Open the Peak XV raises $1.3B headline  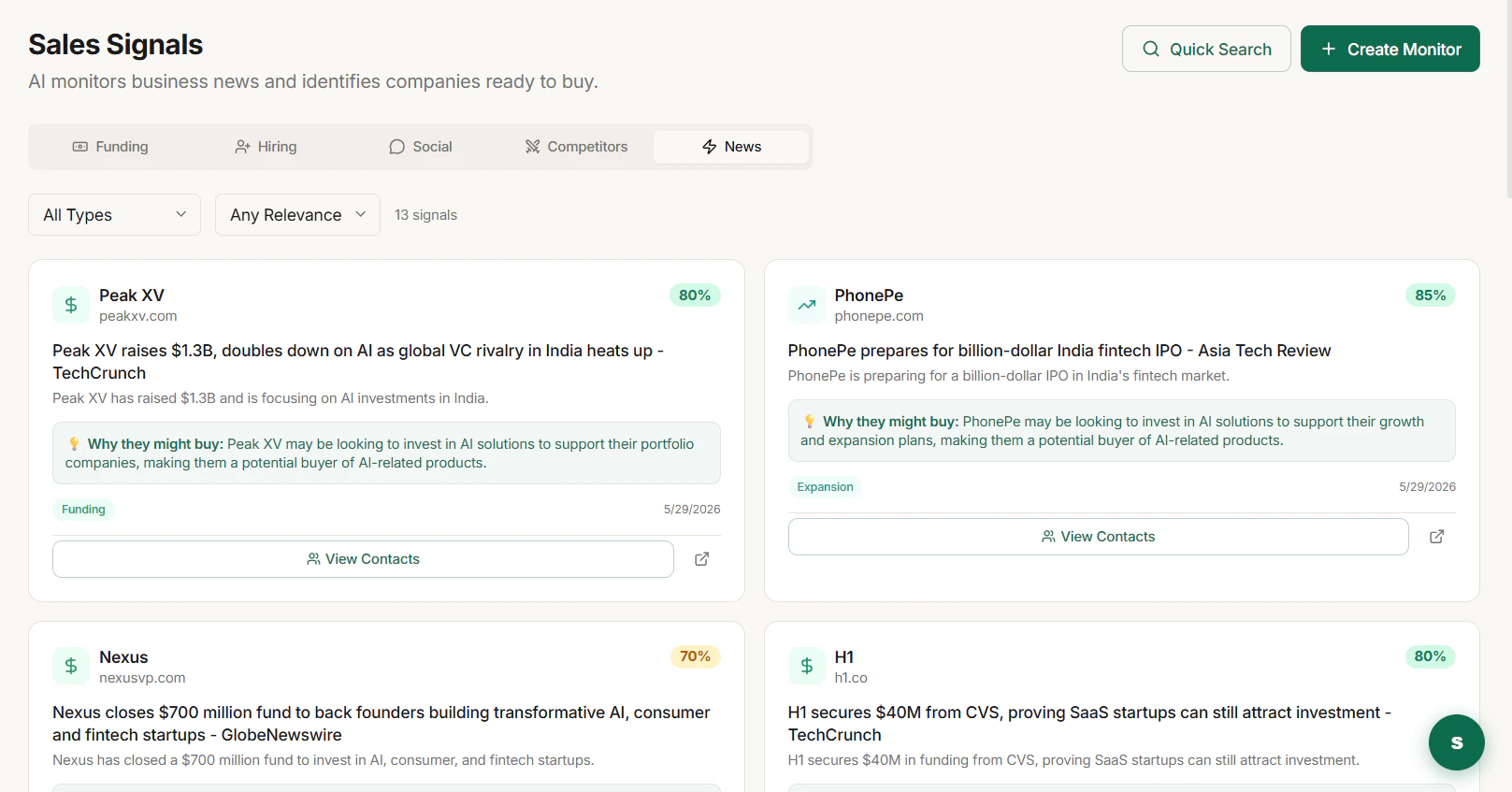click(x=358, y=362)
